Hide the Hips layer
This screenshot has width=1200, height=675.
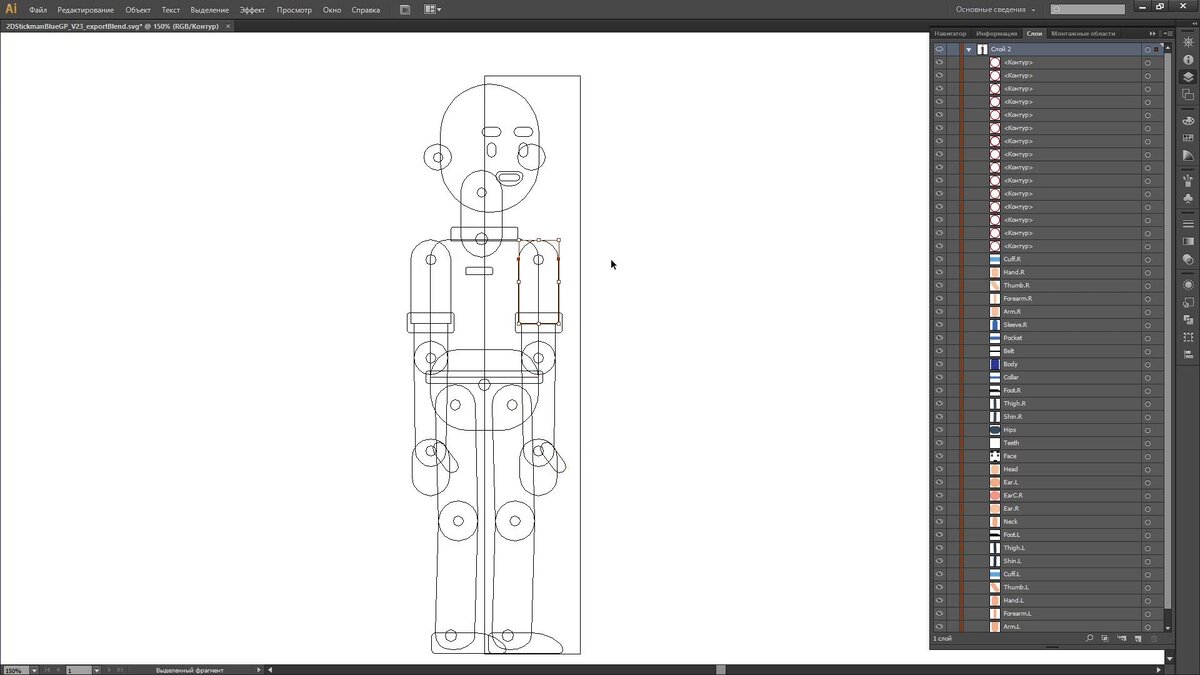(x=939, y=430)
